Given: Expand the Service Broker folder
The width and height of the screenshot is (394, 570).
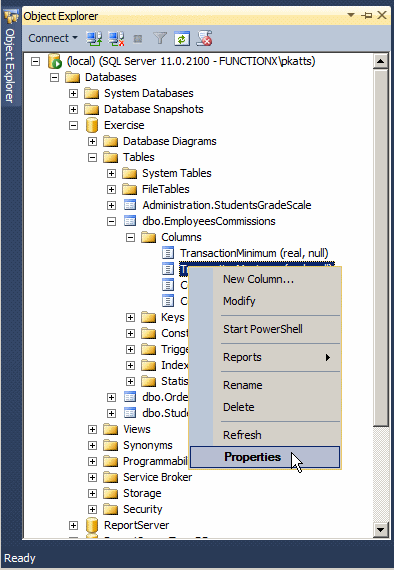Looking at the screenshot, I should (x=92, y=477).
